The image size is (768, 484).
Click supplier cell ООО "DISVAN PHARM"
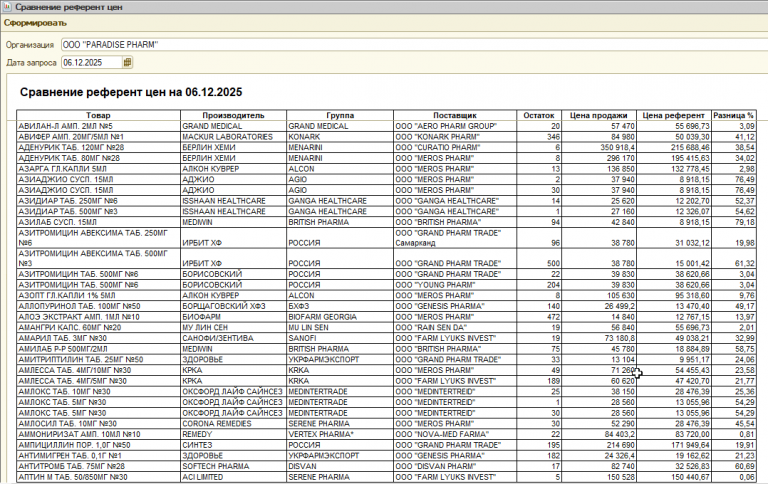tap(455, 466)
